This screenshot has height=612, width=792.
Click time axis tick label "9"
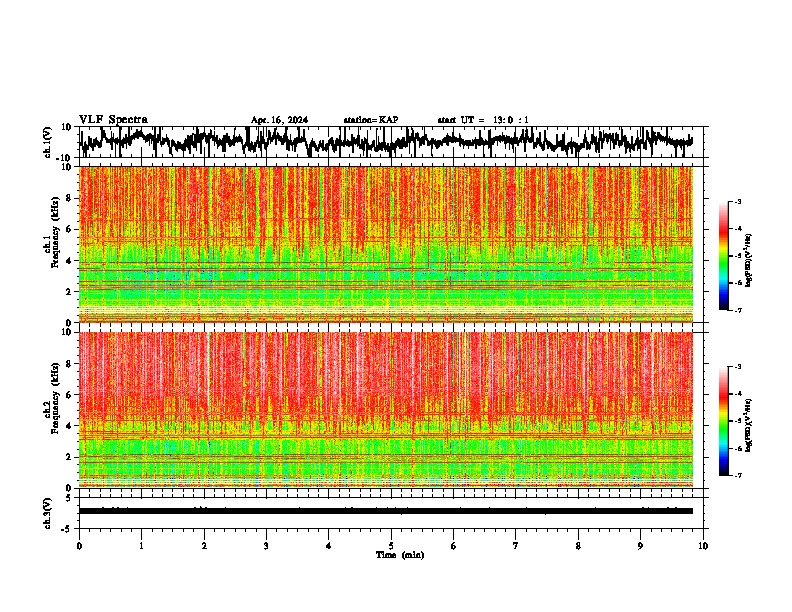pos(640,546)
